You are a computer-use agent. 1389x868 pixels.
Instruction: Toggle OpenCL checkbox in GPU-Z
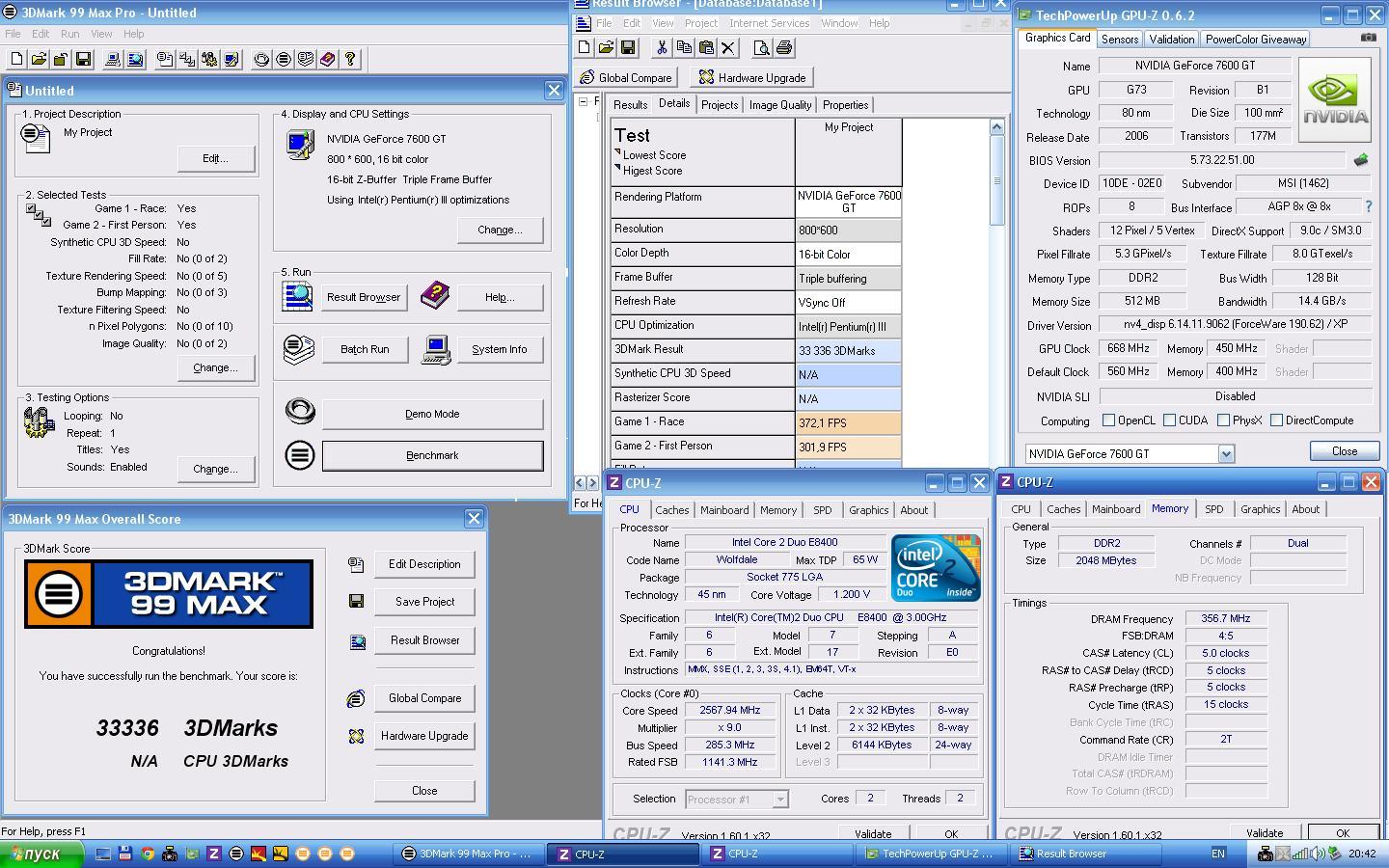(x=1108, y=420)
